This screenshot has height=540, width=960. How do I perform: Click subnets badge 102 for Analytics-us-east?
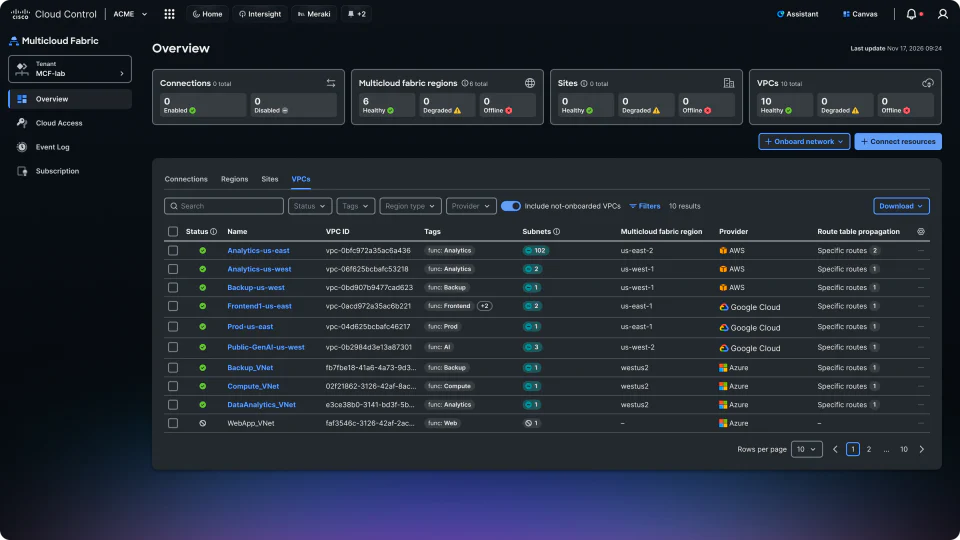tap(536, 250)
